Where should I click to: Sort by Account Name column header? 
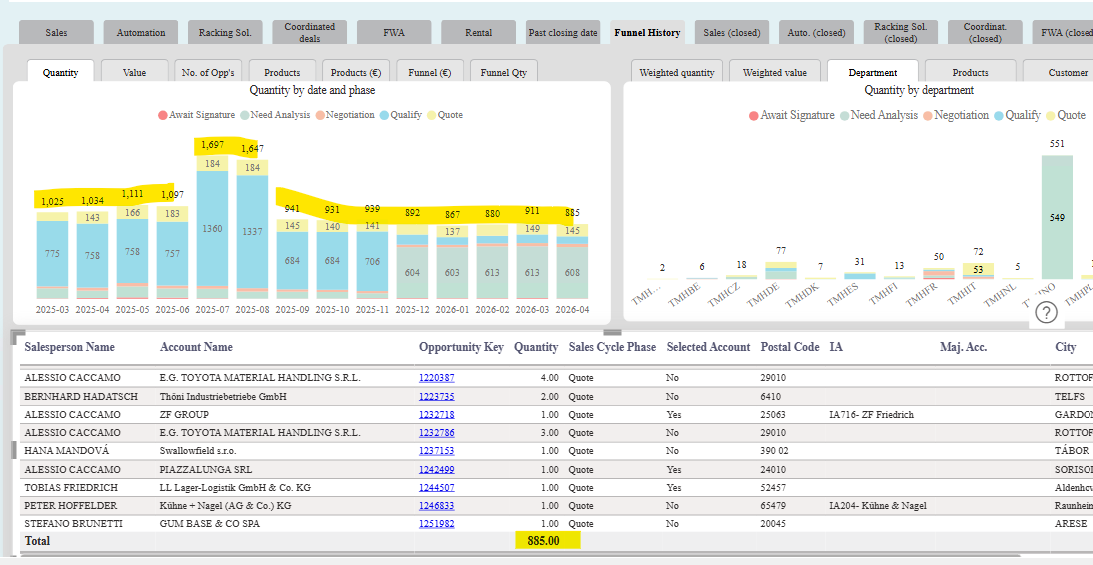pyautogui.click(x=197, y=347)
